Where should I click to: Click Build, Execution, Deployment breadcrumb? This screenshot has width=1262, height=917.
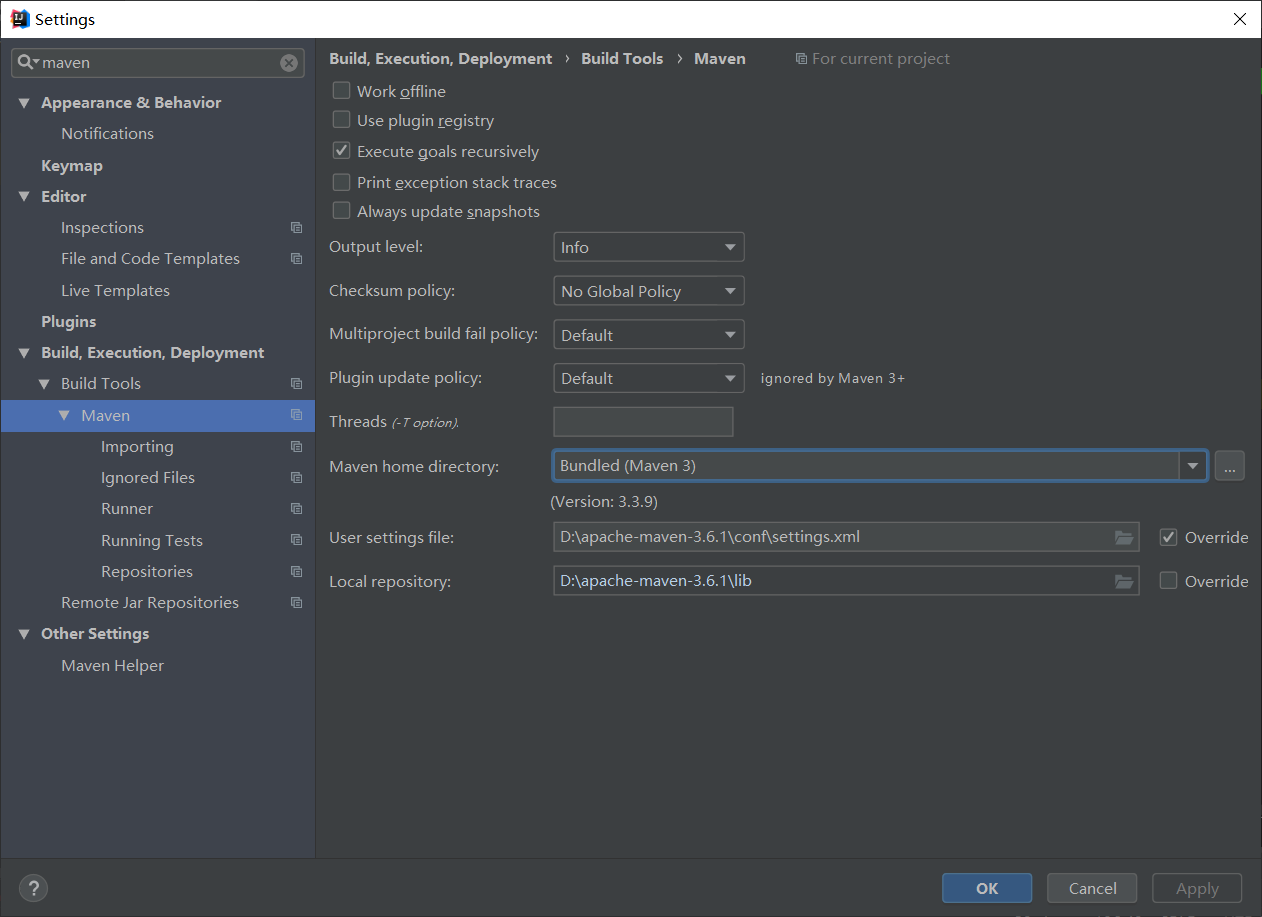(x=440, y=59)
